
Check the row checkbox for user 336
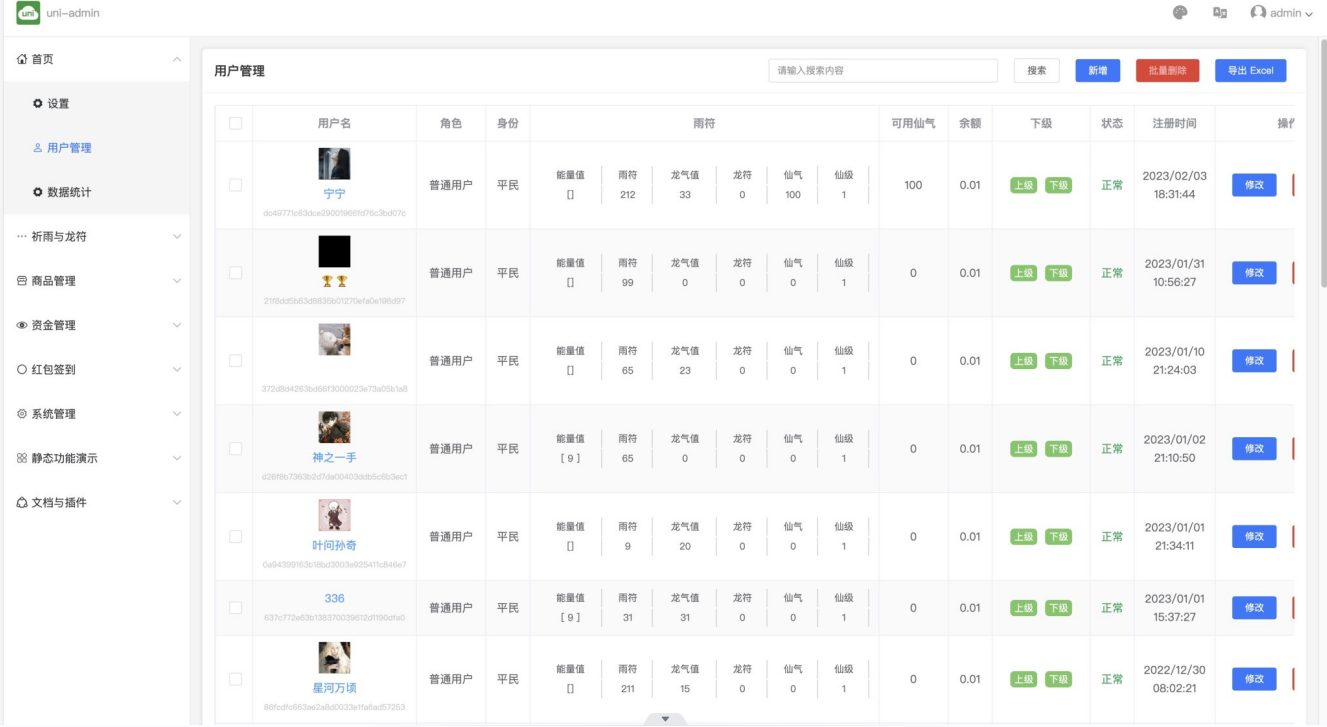[x=235, y=608]
